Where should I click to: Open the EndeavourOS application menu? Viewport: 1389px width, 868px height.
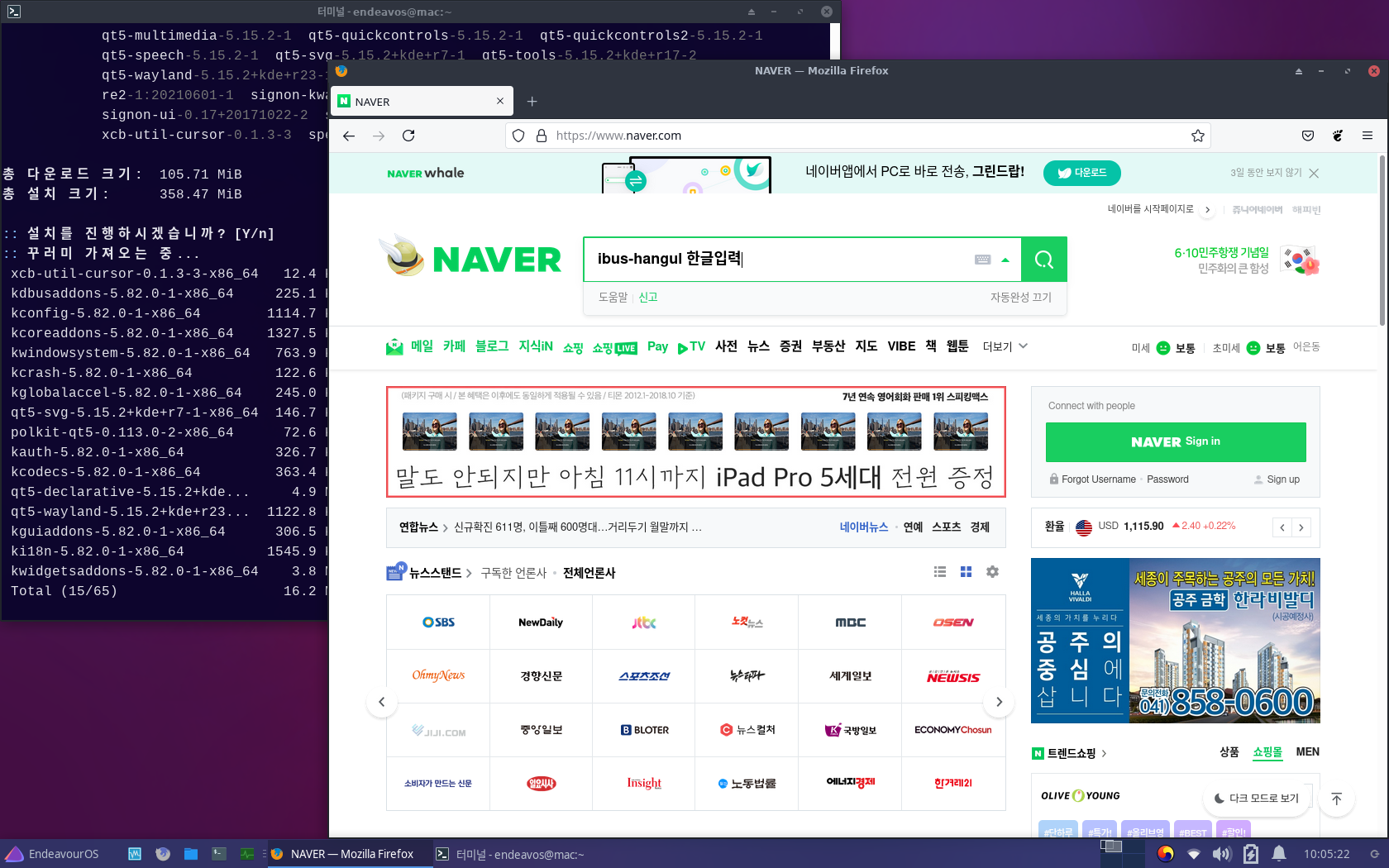point(51,854)
